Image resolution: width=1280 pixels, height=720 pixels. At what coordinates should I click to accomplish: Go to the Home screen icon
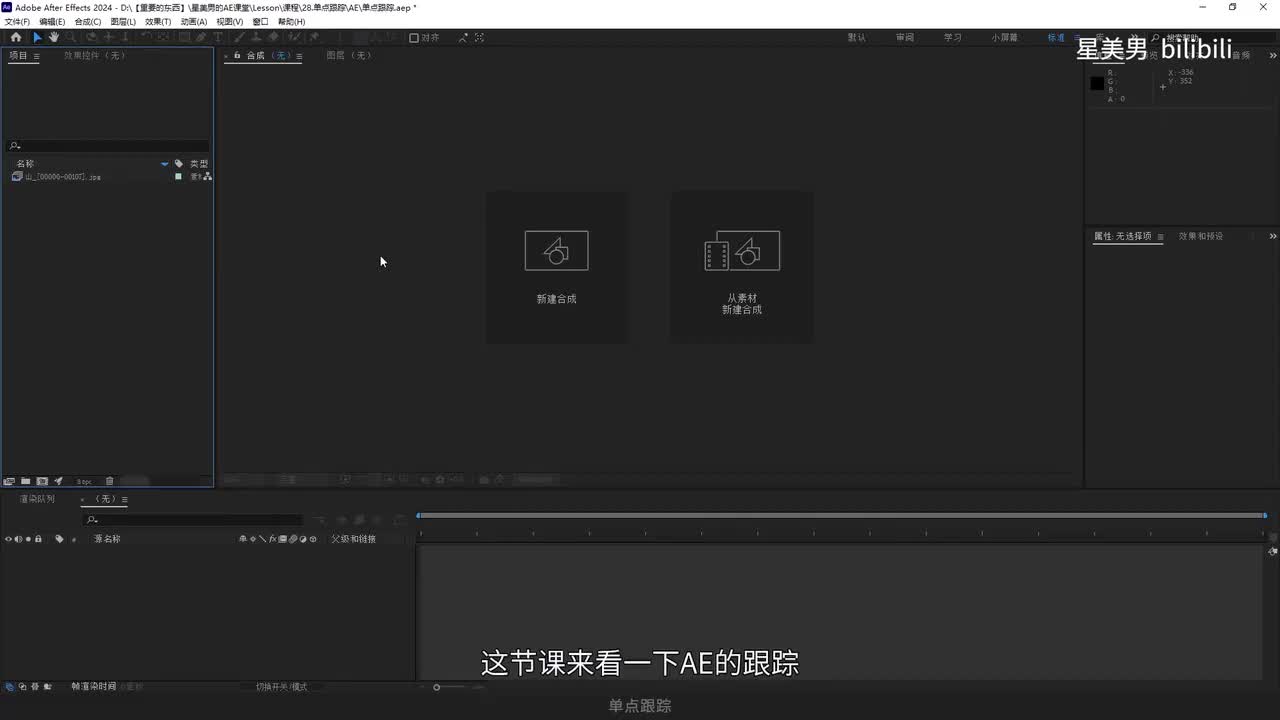click(x=16, y=37)
